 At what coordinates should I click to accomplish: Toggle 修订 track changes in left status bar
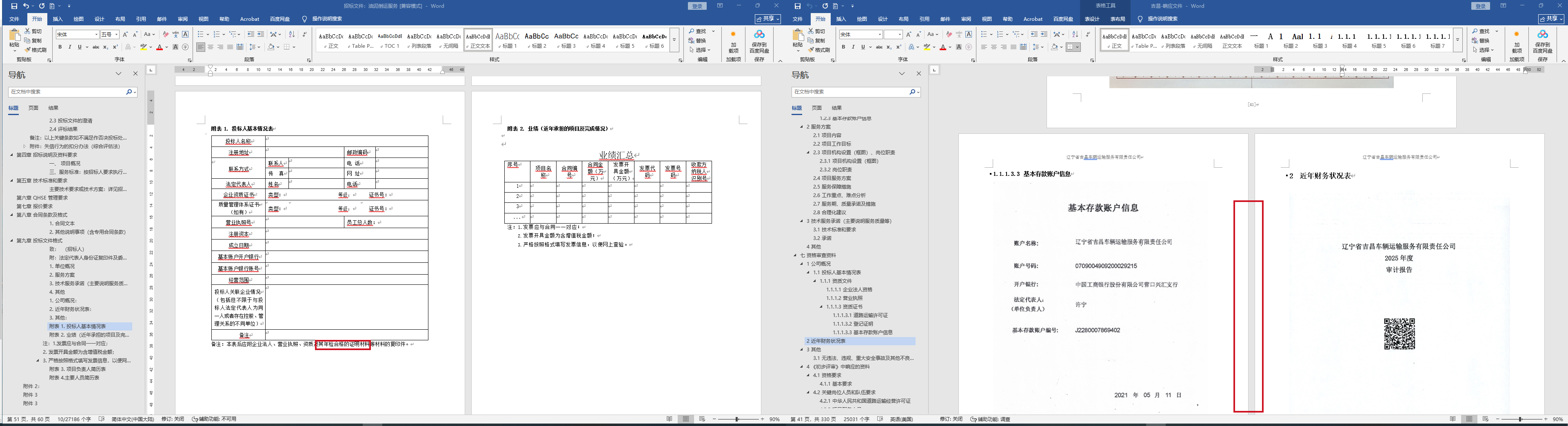(172, 419)
